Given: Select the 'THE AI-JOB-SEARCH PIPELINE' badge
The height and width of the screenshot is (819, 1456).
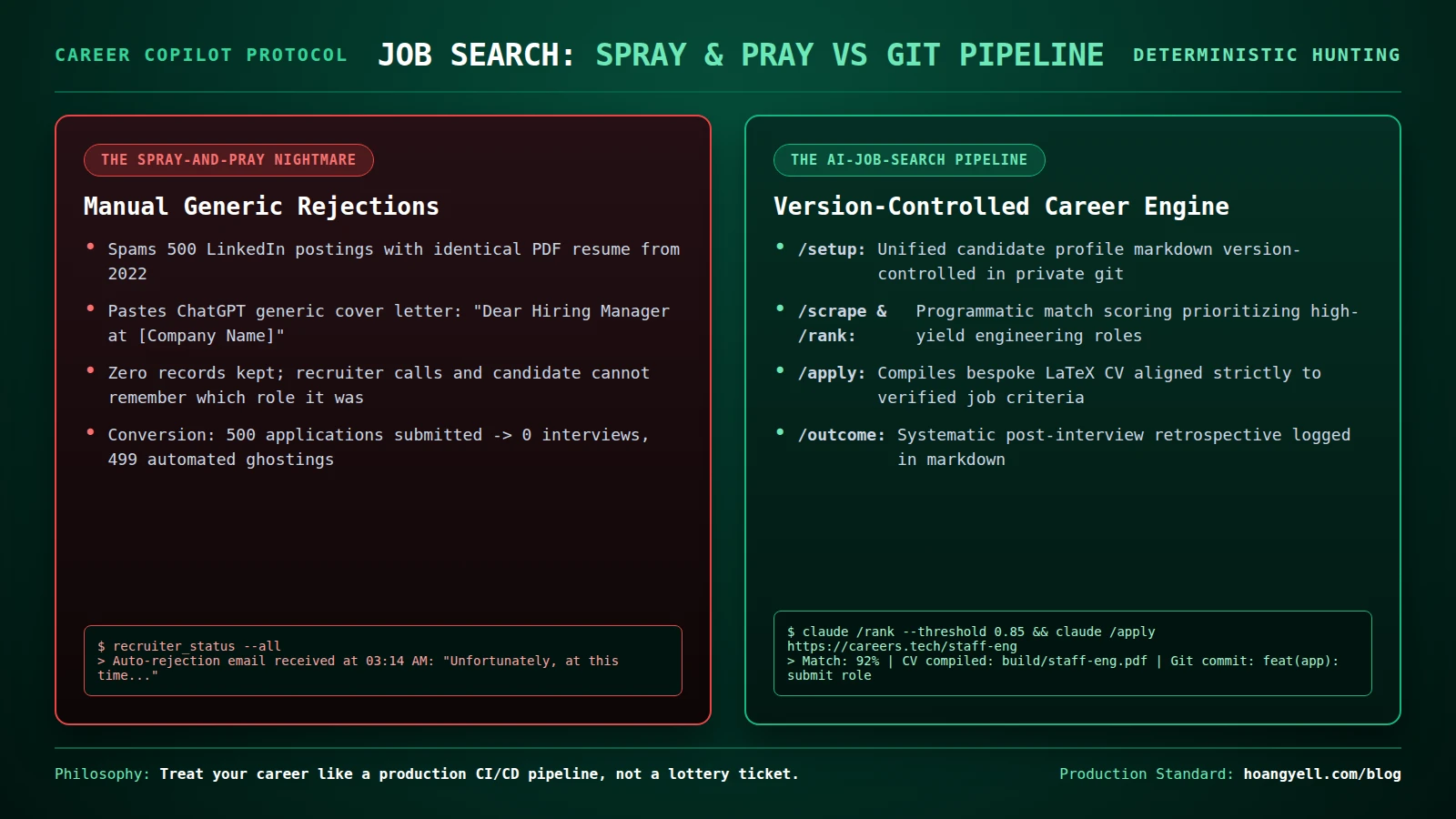Looking at the screenshot, I should click(909, 159).
